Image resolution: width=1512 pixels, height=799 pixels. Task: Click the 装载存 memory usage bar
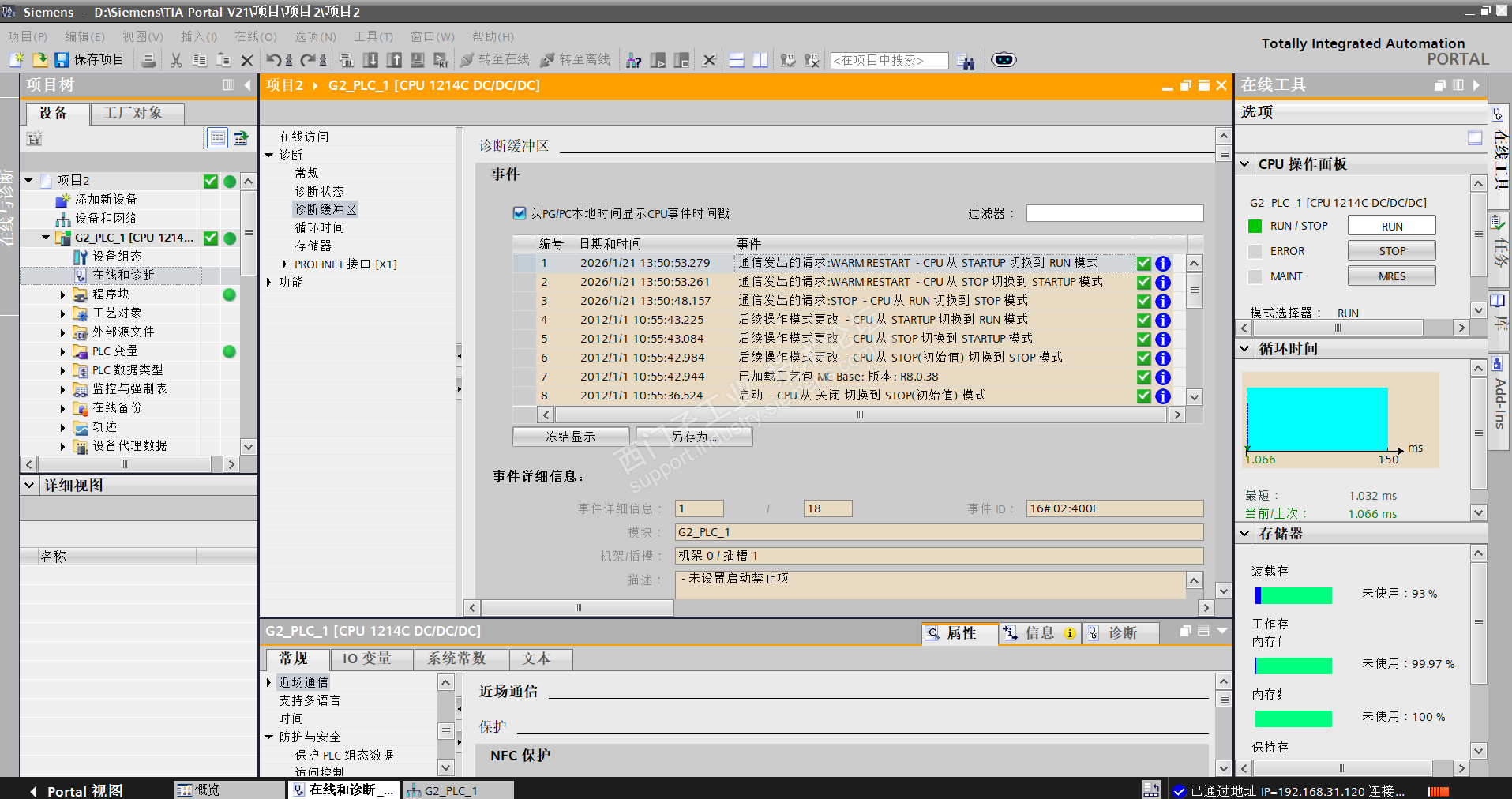pyautogui.click(x=1293, y=595)
